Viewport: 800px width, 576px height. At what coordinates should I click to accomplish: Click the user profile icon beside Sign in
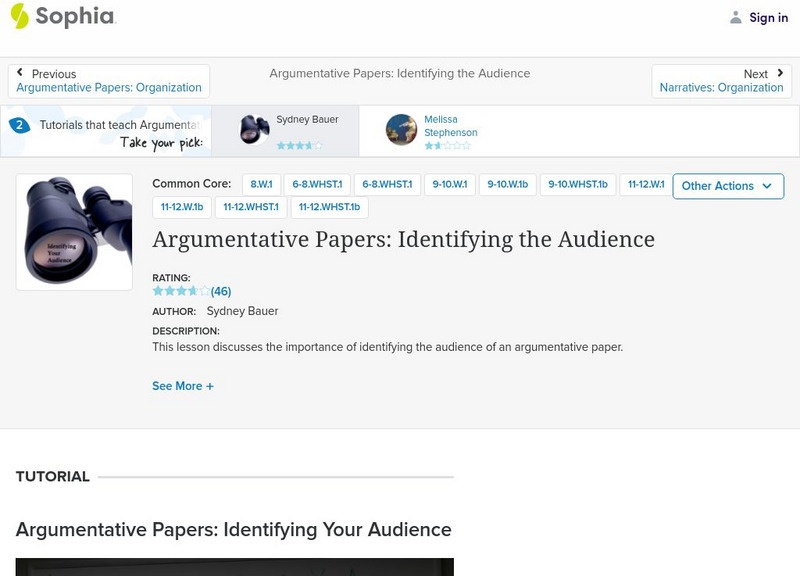click(736, 18)
